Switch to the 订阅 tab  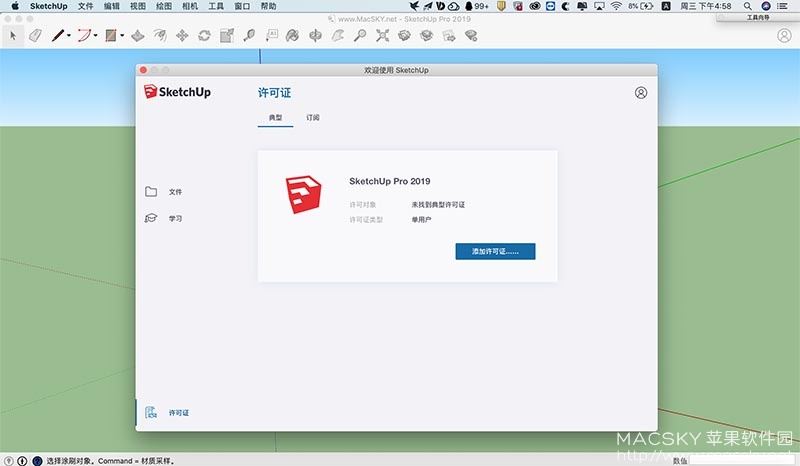pyautogui.click(x=313, y=117)
